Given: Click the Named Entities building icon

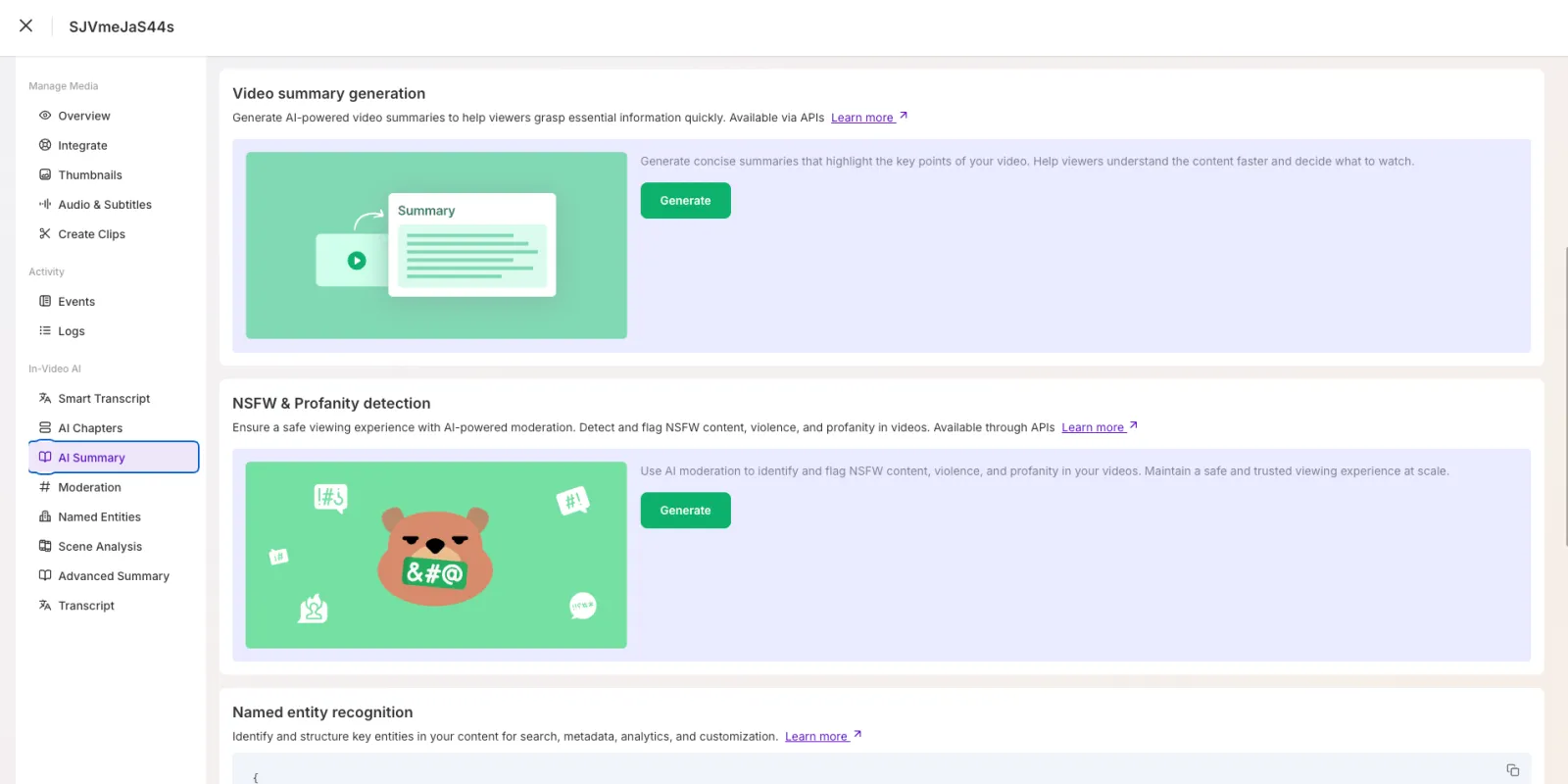Looking at the screenshot, I should (45, 516).
